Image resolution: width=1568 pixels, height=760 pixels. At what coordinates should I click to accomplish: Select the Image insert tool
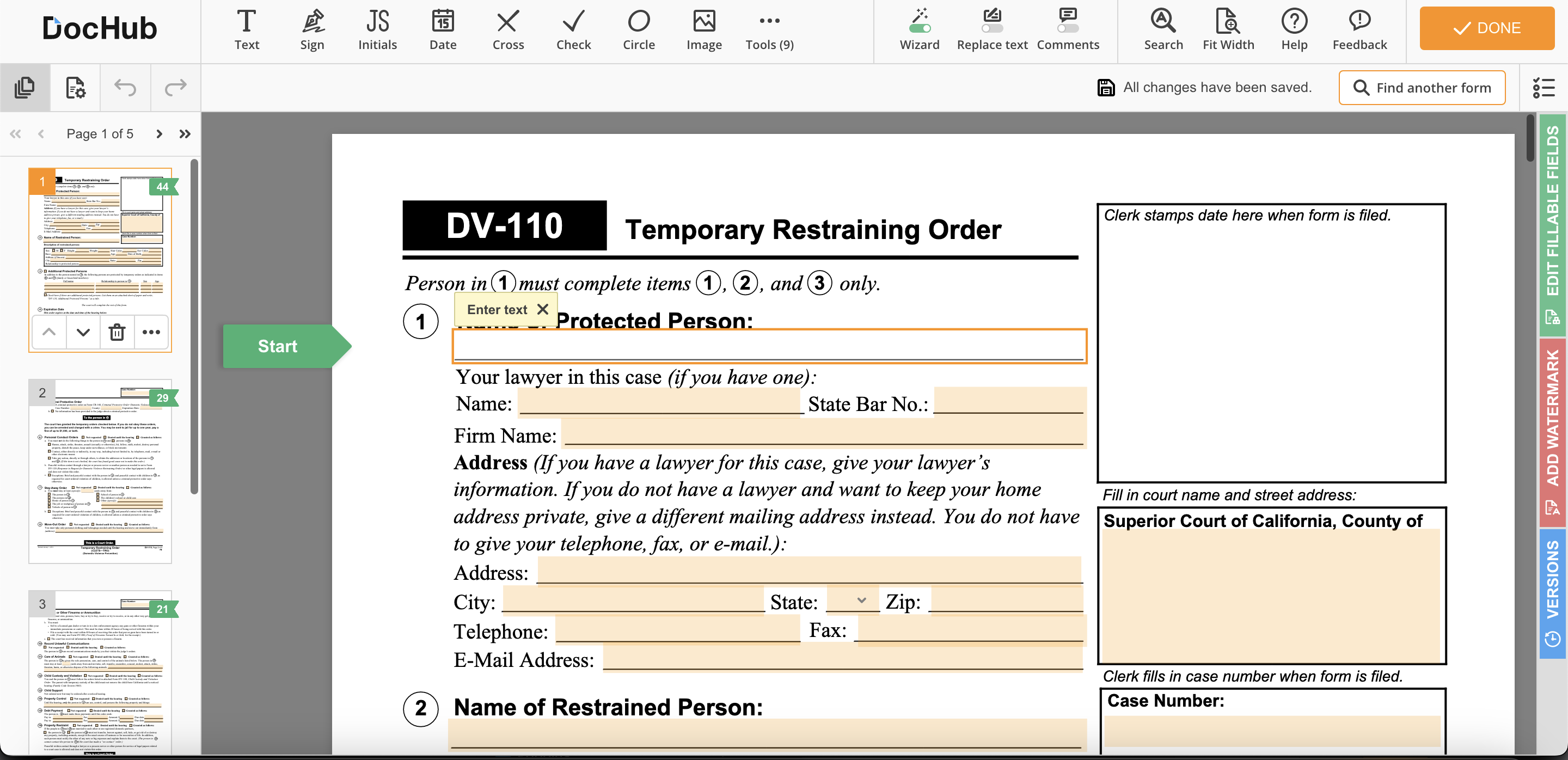(703, 30)
